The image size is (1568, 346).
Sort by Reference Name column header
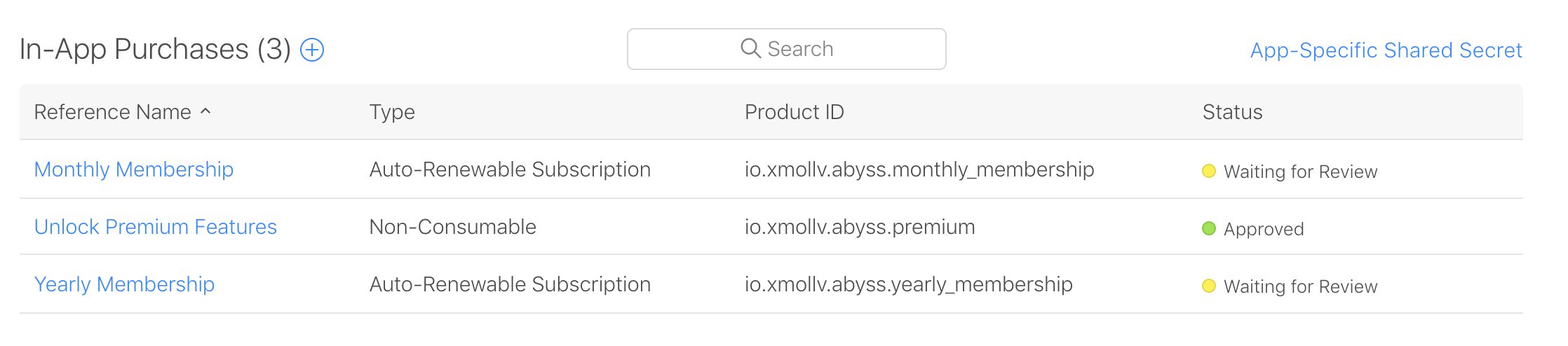(113, 112)
